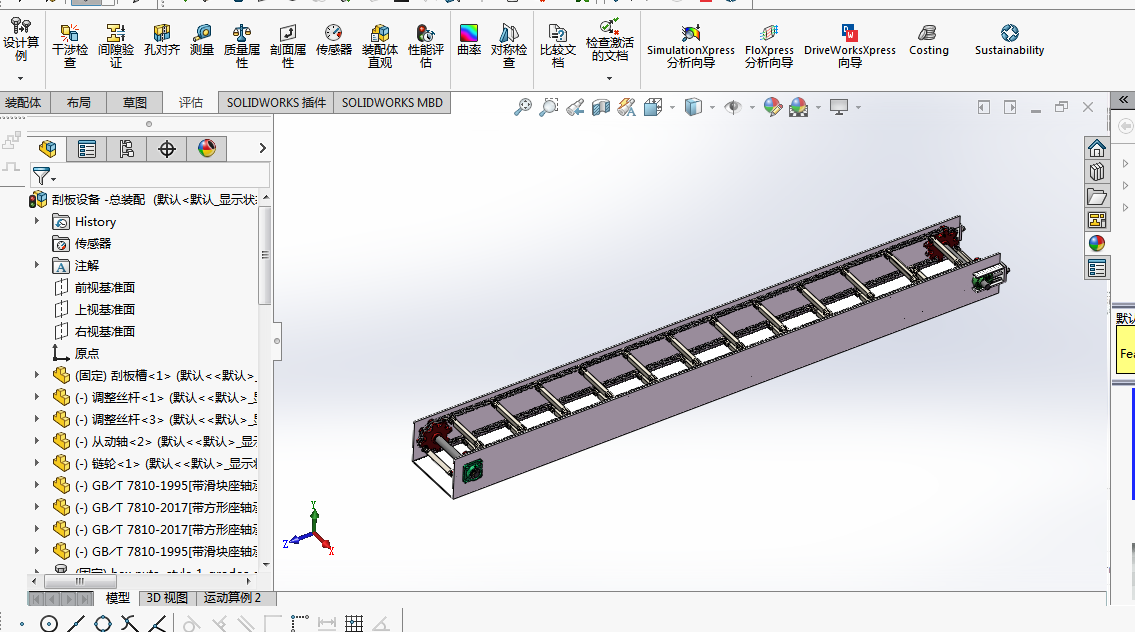The height and width of the screenshot is (632, 1135).
Task: Select the 传感器 folder in tree
Action: [x=93, y=243]
